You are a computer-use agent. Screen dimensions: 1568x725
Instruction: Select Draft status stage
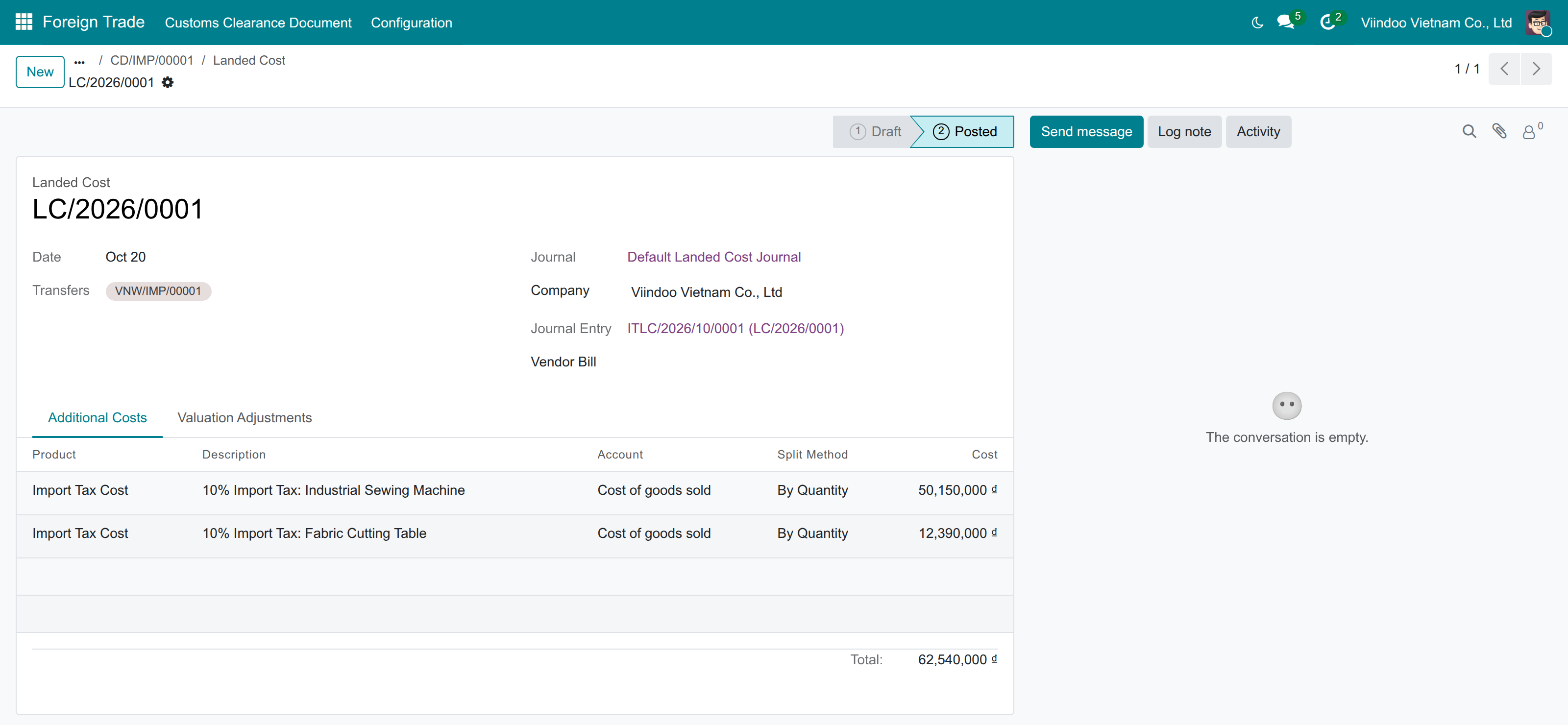coord(874,131)
